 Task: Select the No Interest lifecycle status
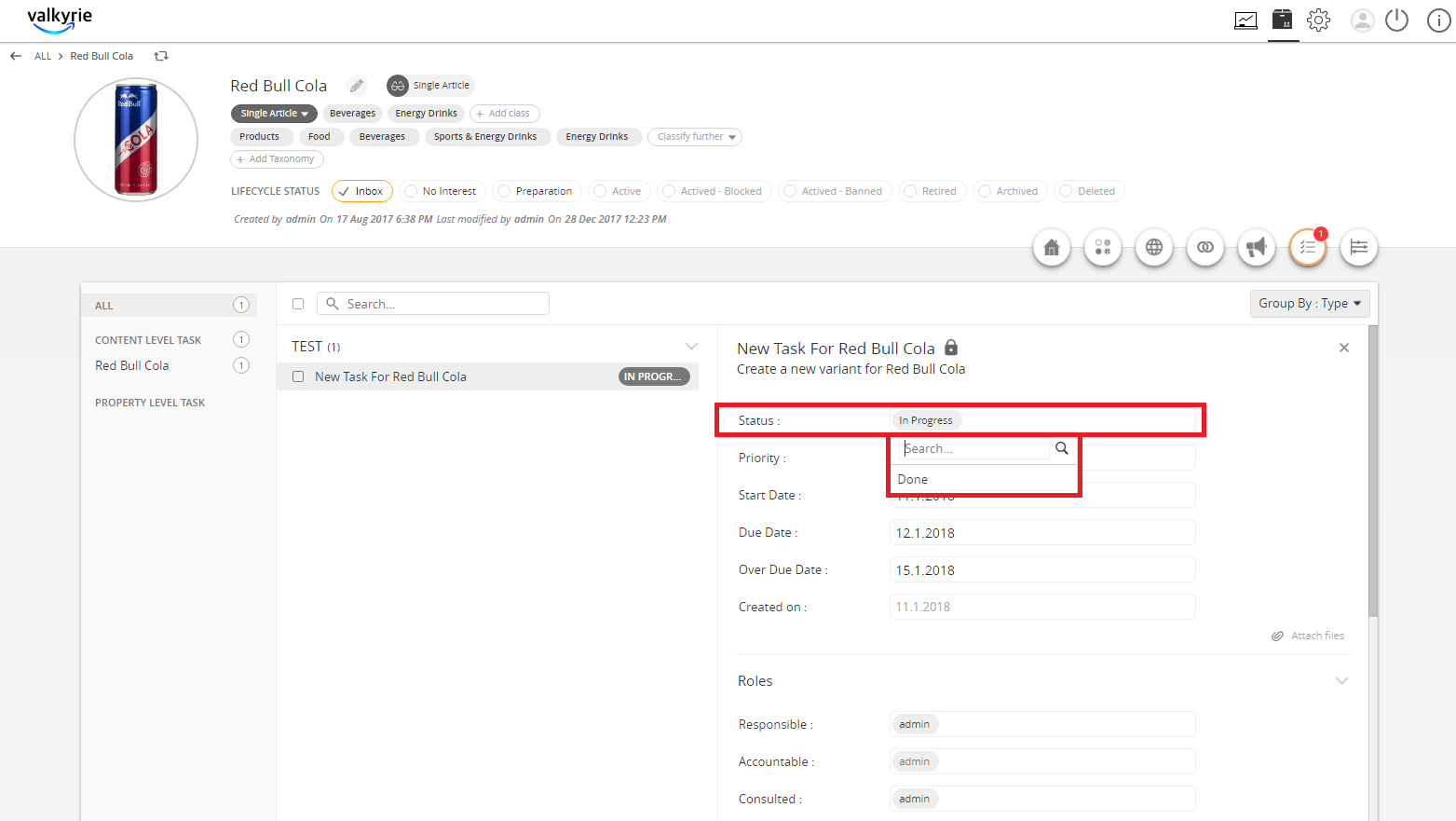point(442,191)
